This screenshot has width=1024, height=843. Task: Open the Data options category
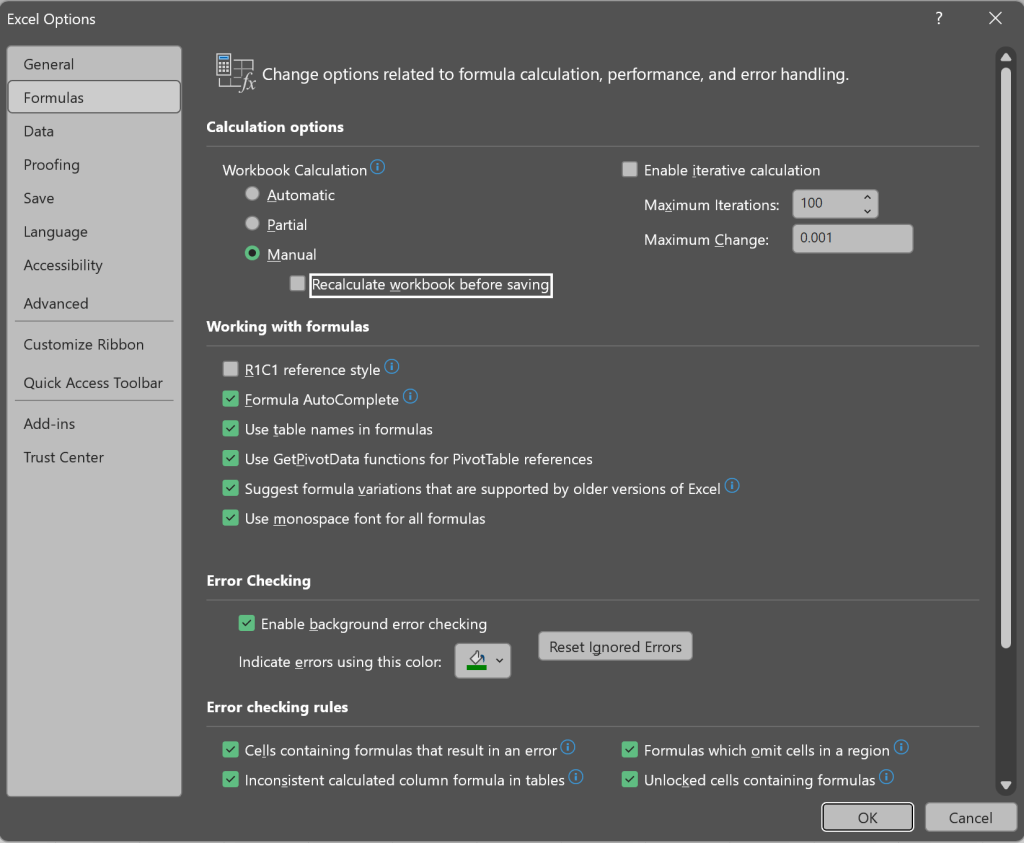(94, 131)
